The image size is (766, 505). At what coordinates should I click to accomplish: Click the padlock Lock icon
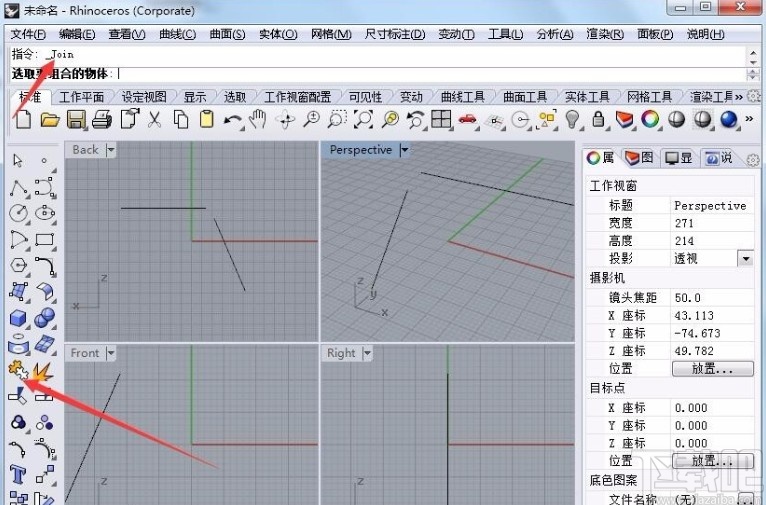[x=598, y=119]
